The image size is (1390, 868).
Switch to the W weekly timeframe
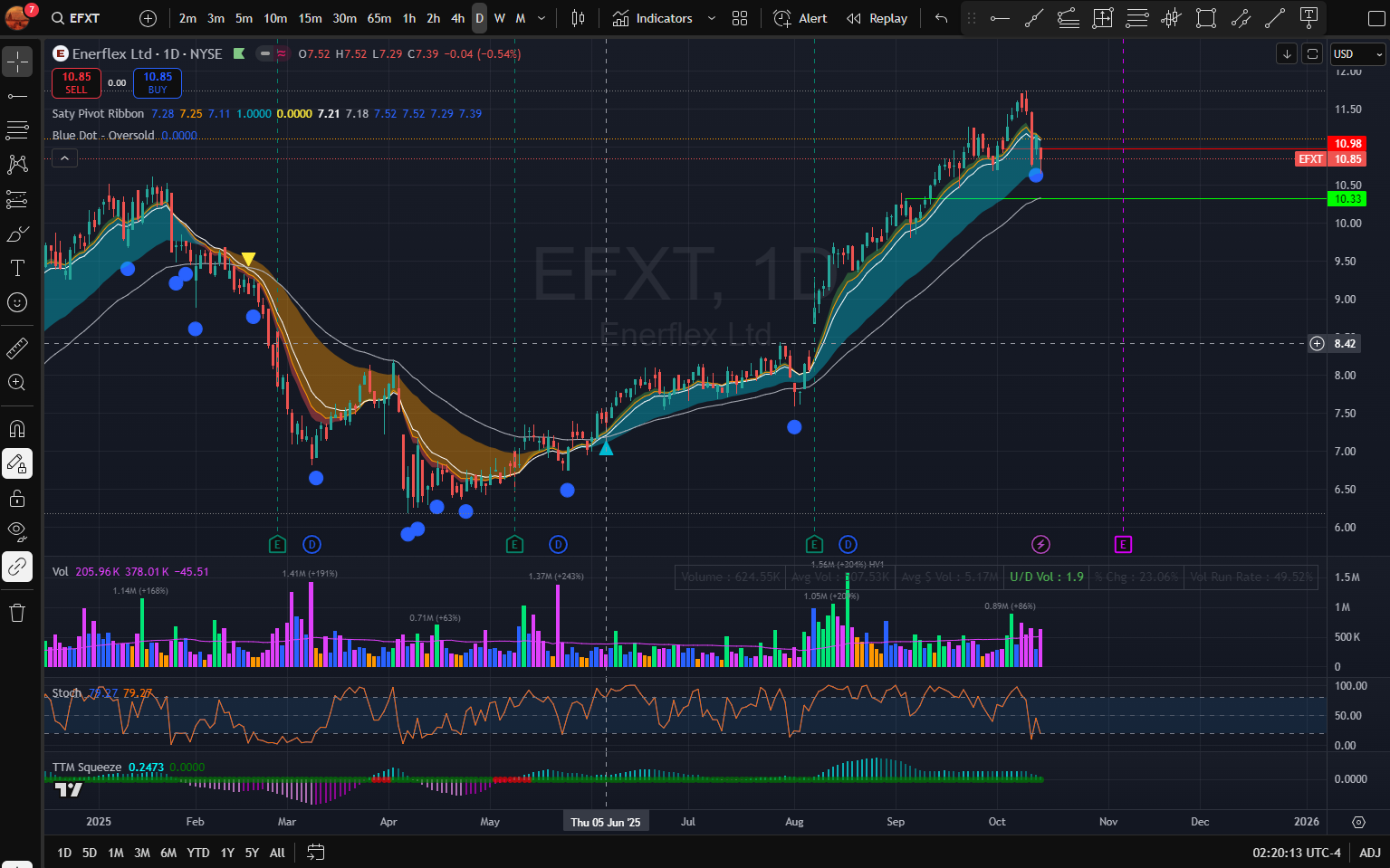click(x=500, y=18)
